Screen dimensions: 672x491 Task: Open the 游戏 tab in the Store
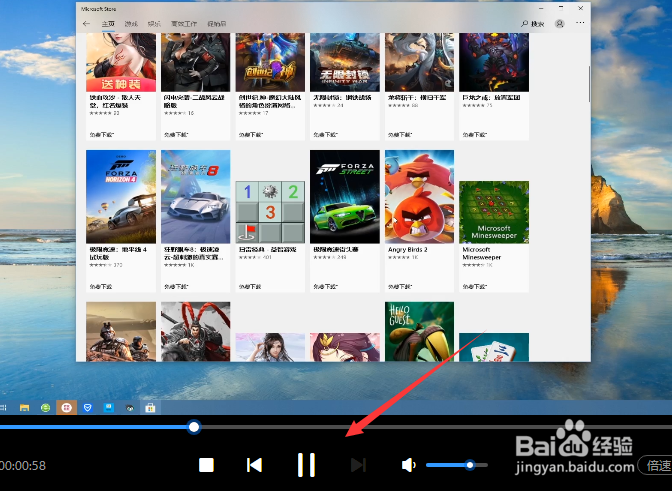[131, 24]
